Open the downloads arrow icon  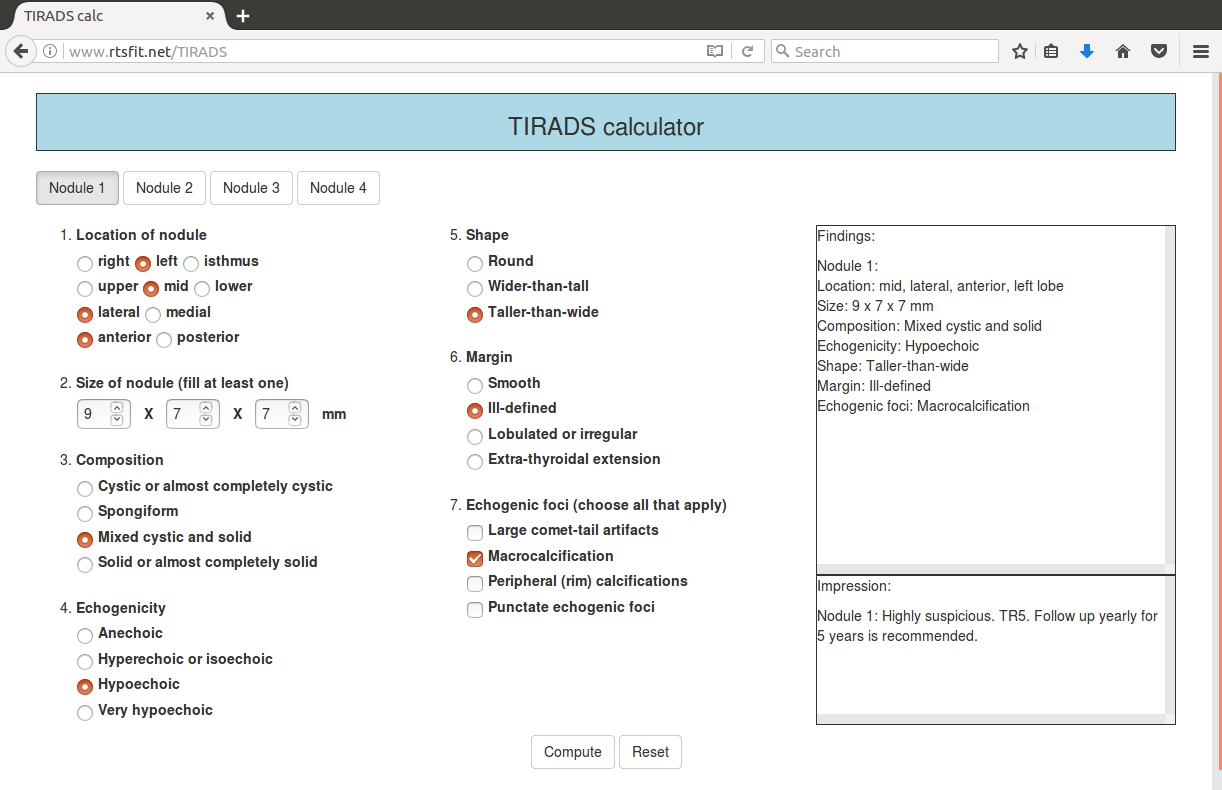1087,51
